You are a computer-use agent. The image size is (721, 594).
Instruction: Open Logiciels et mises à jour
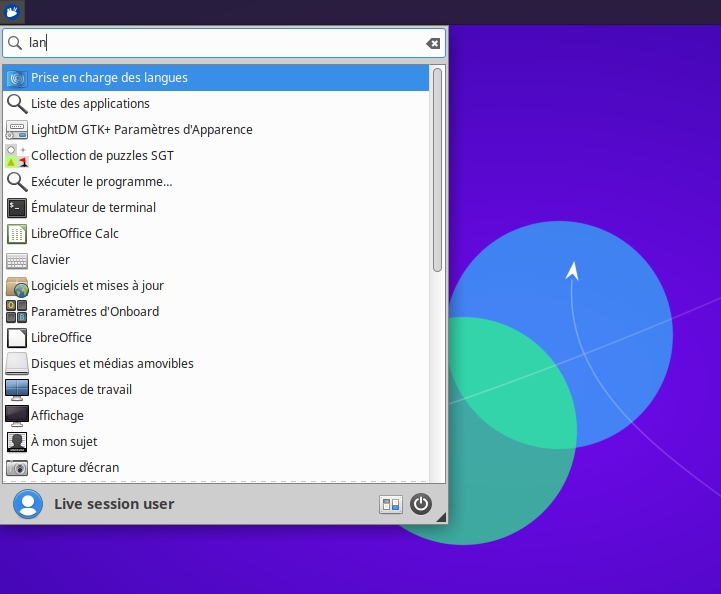click(97, 286)
